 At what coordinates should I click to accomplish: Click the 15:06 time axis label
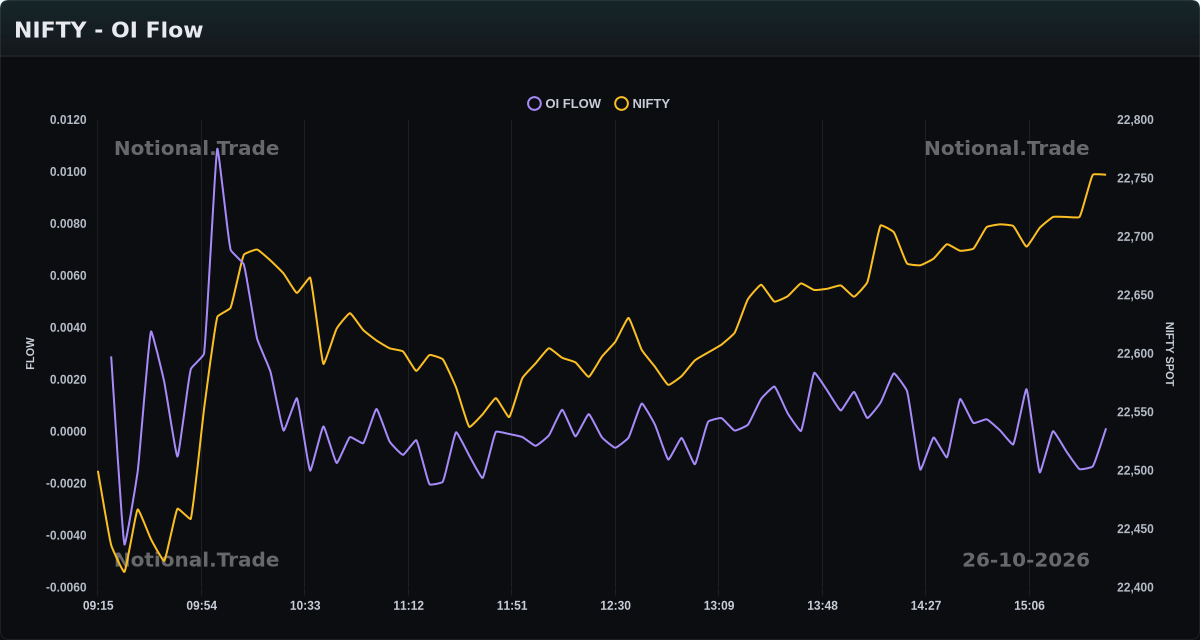[1029, 606]
